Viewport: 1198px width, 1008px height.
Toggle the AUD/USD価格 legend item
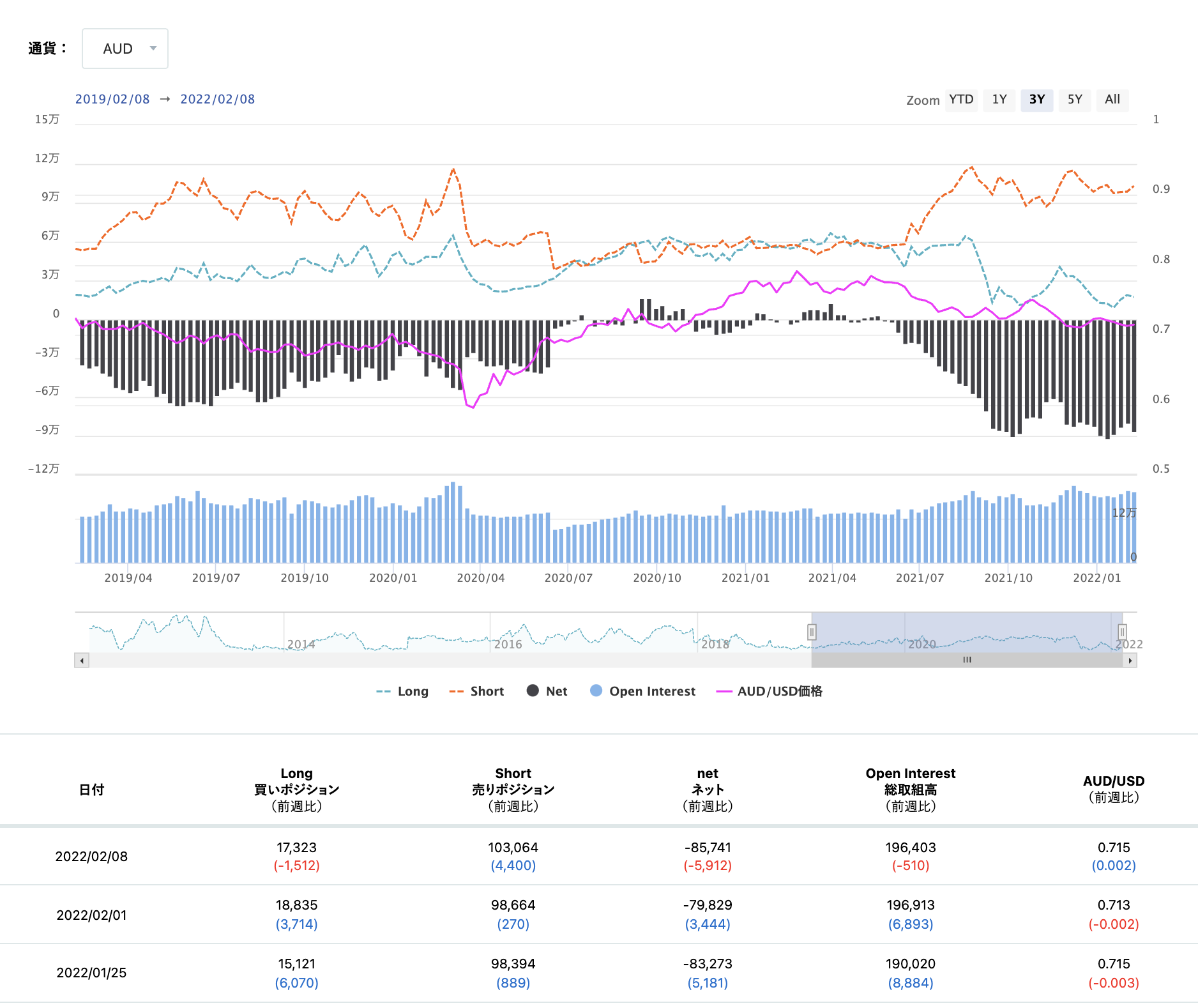[x=770, y=691]
